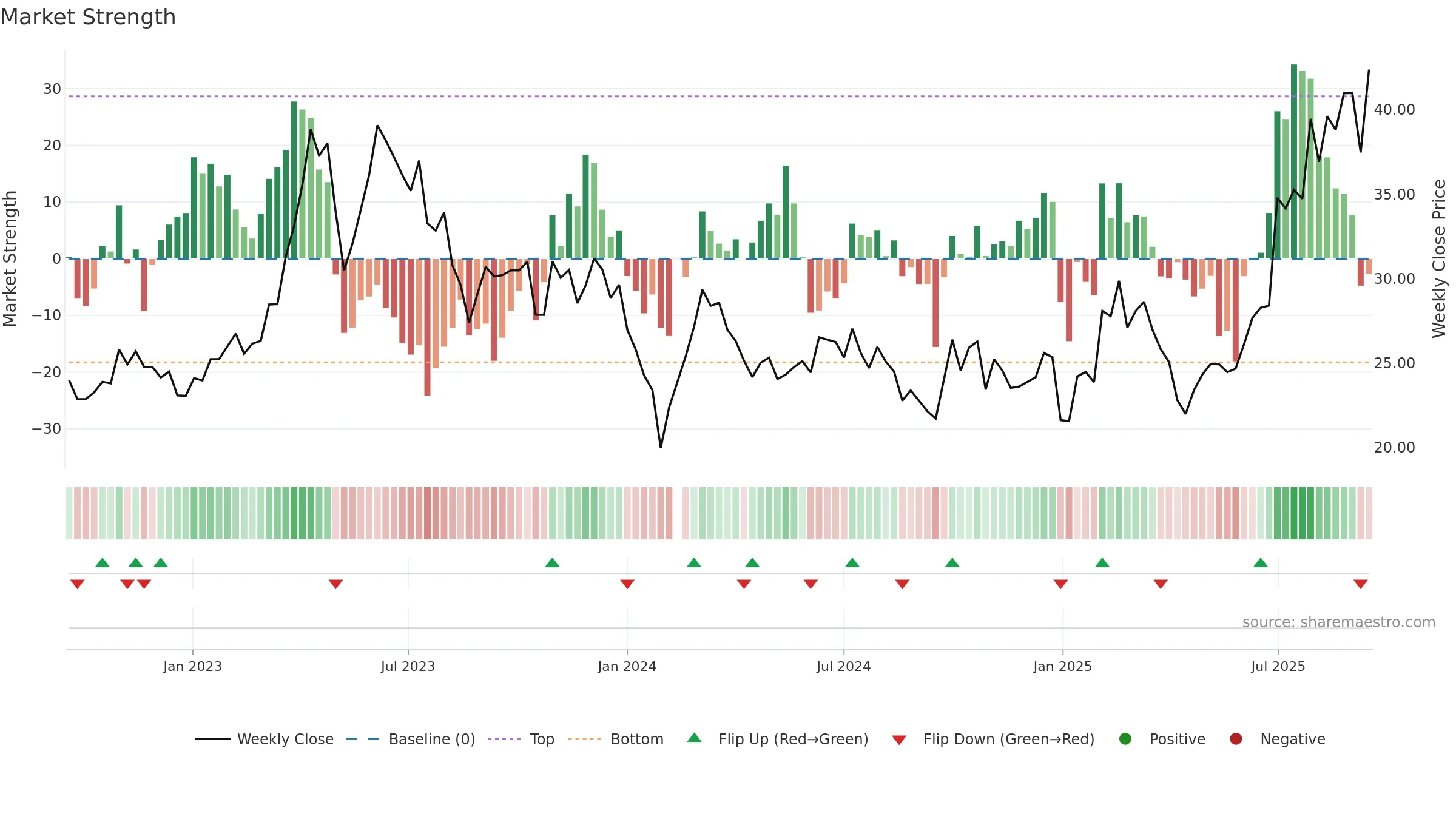Screen dimensions: 1456x819
Task: Select the Jan 2024 axis label
Action: tap(627, 666)
